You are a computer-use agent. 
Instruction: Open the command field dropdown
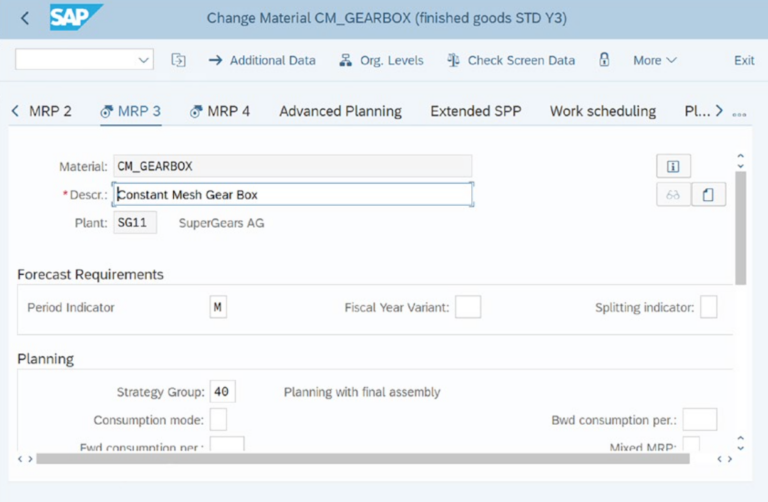(142, 60)
